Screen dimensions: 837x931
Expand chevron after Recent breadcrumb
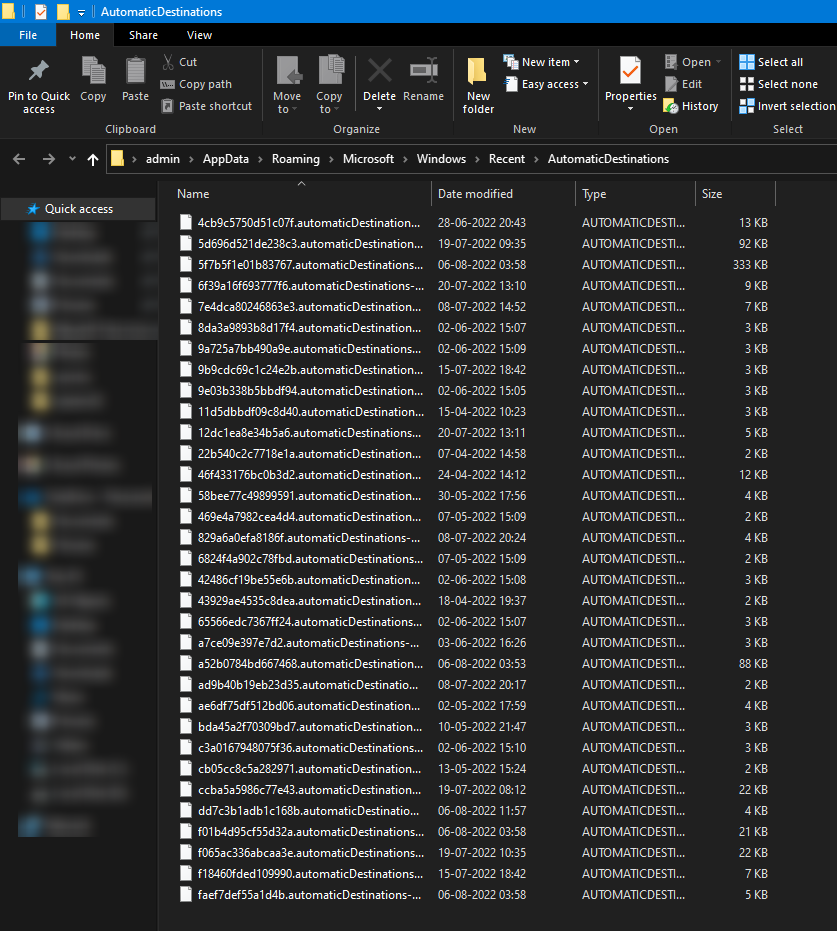[x=536, y=159]
